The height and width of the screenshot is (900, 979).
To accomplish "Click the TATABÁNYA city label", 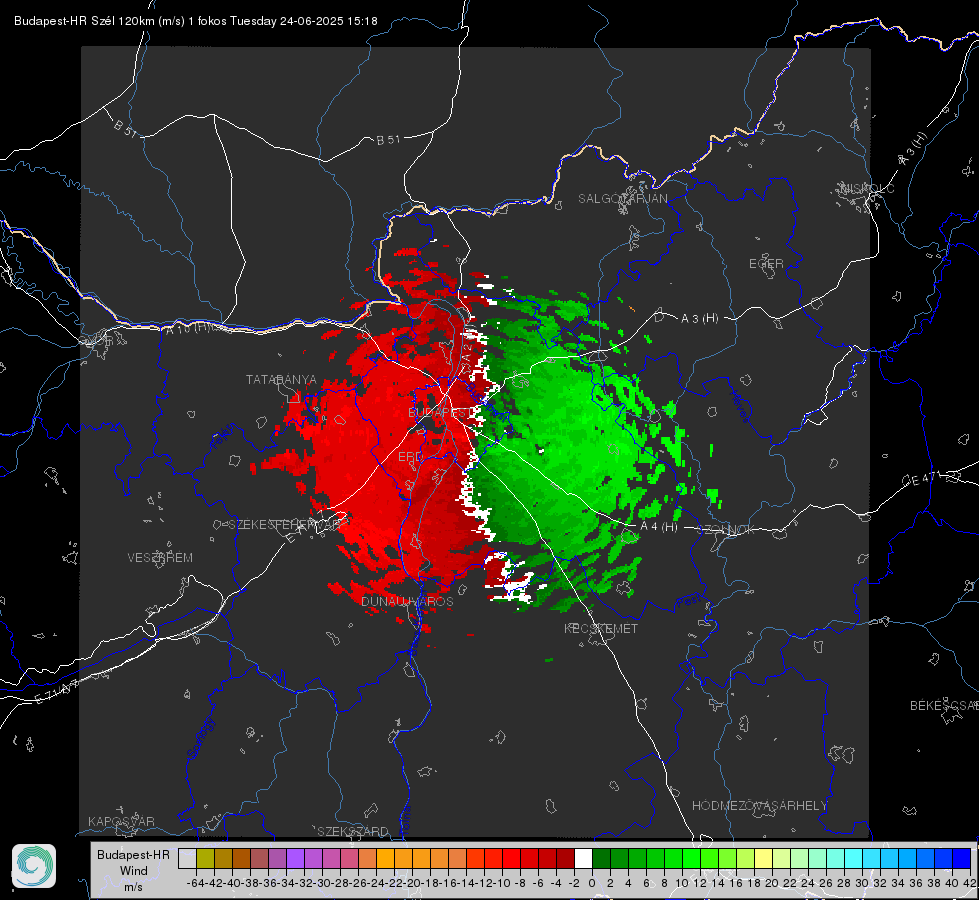I will pyautogui.click(x=281, y=380).
